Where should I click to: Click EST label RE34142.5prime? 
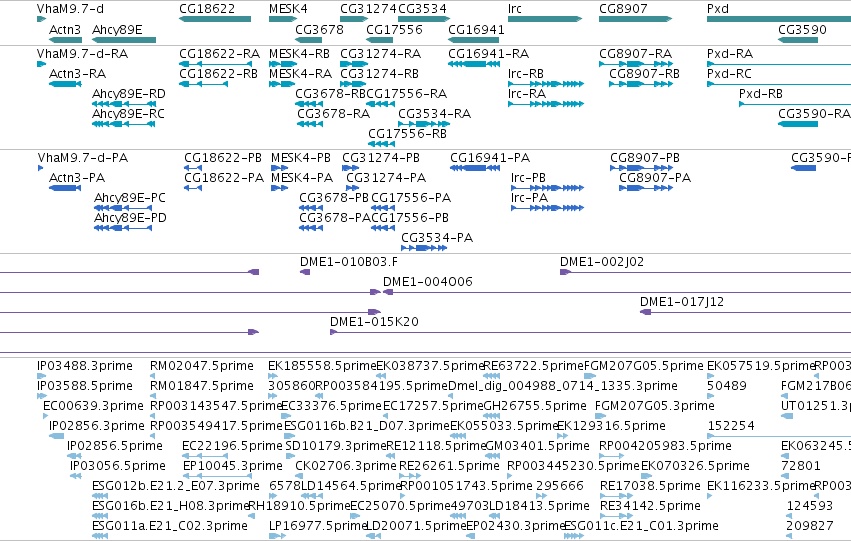click(650, 507)
